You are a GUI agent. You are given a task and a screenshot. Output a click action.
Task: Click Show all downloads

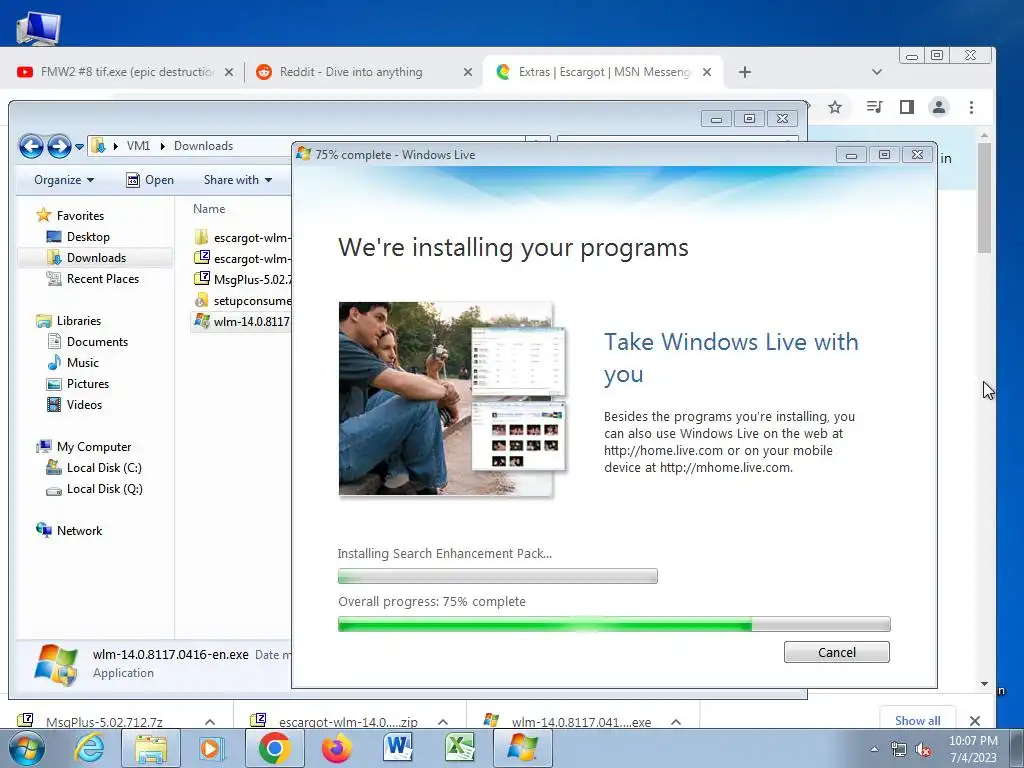click(x=918, y=720)
